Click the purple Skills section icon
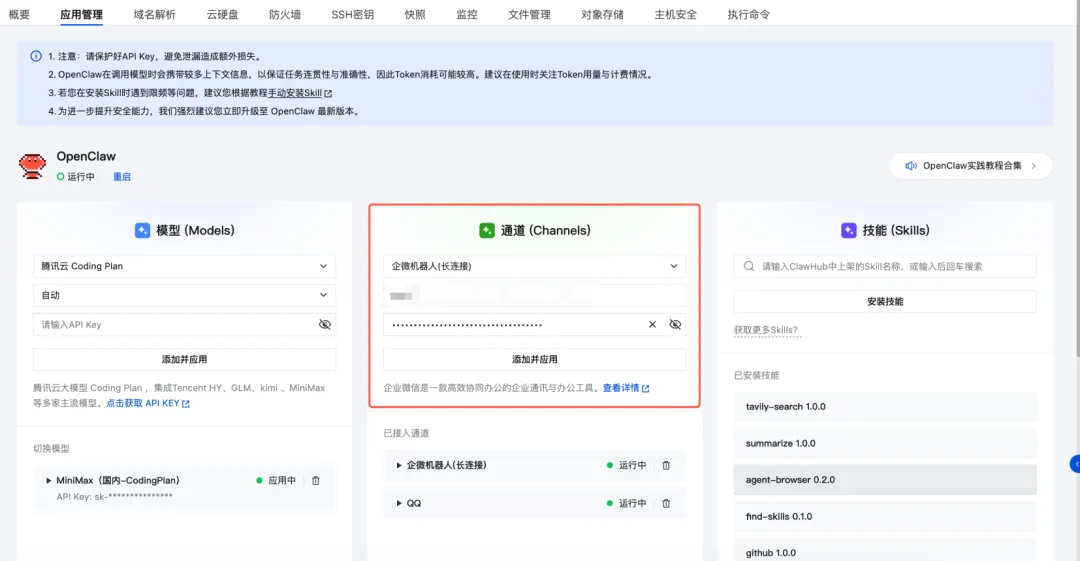The width and height of the screenshot is (1080, 561). pyautogui.click(x=849, y=230)
